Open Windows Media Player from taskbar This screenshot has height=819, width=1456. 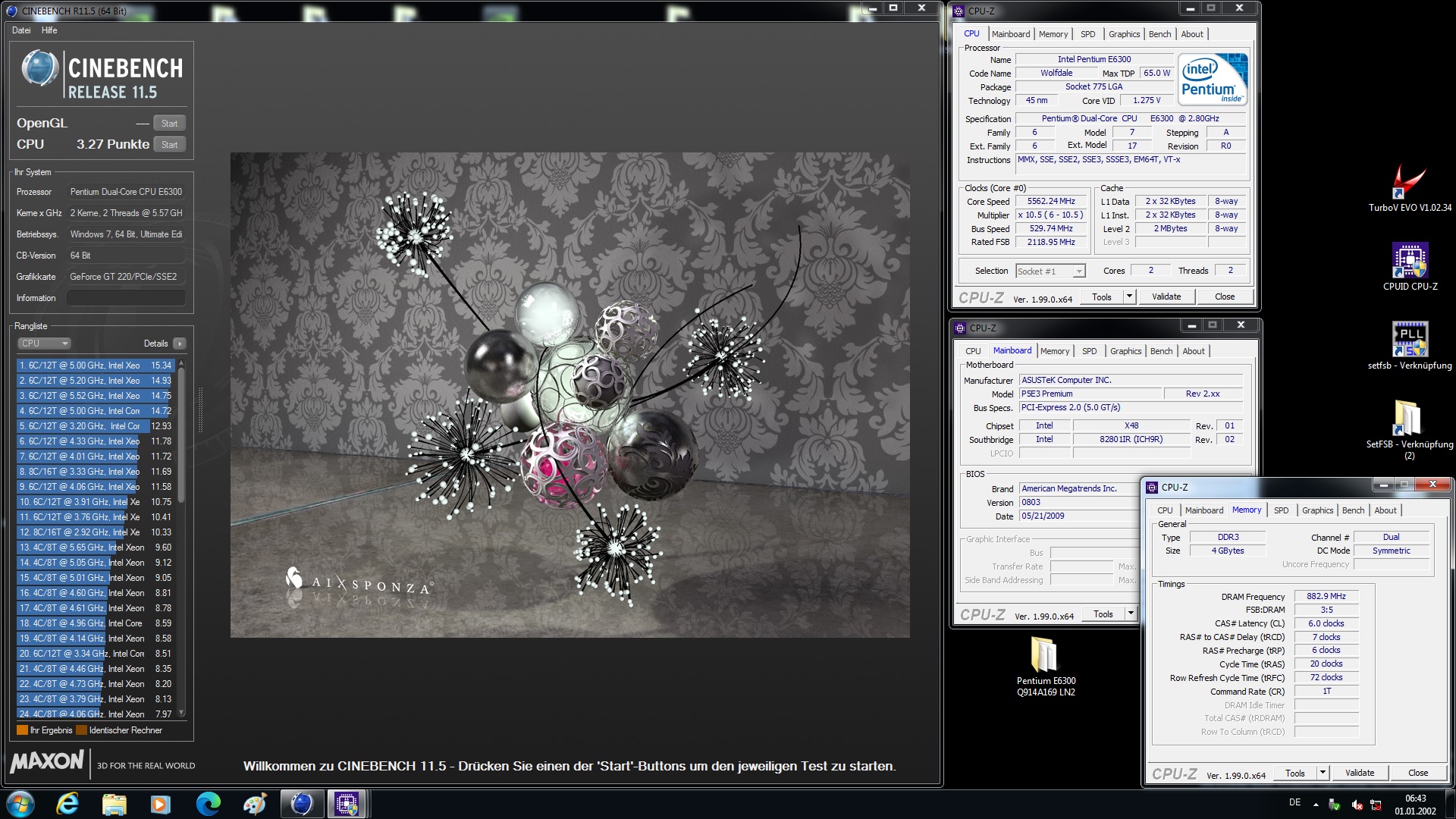point(161,804)
